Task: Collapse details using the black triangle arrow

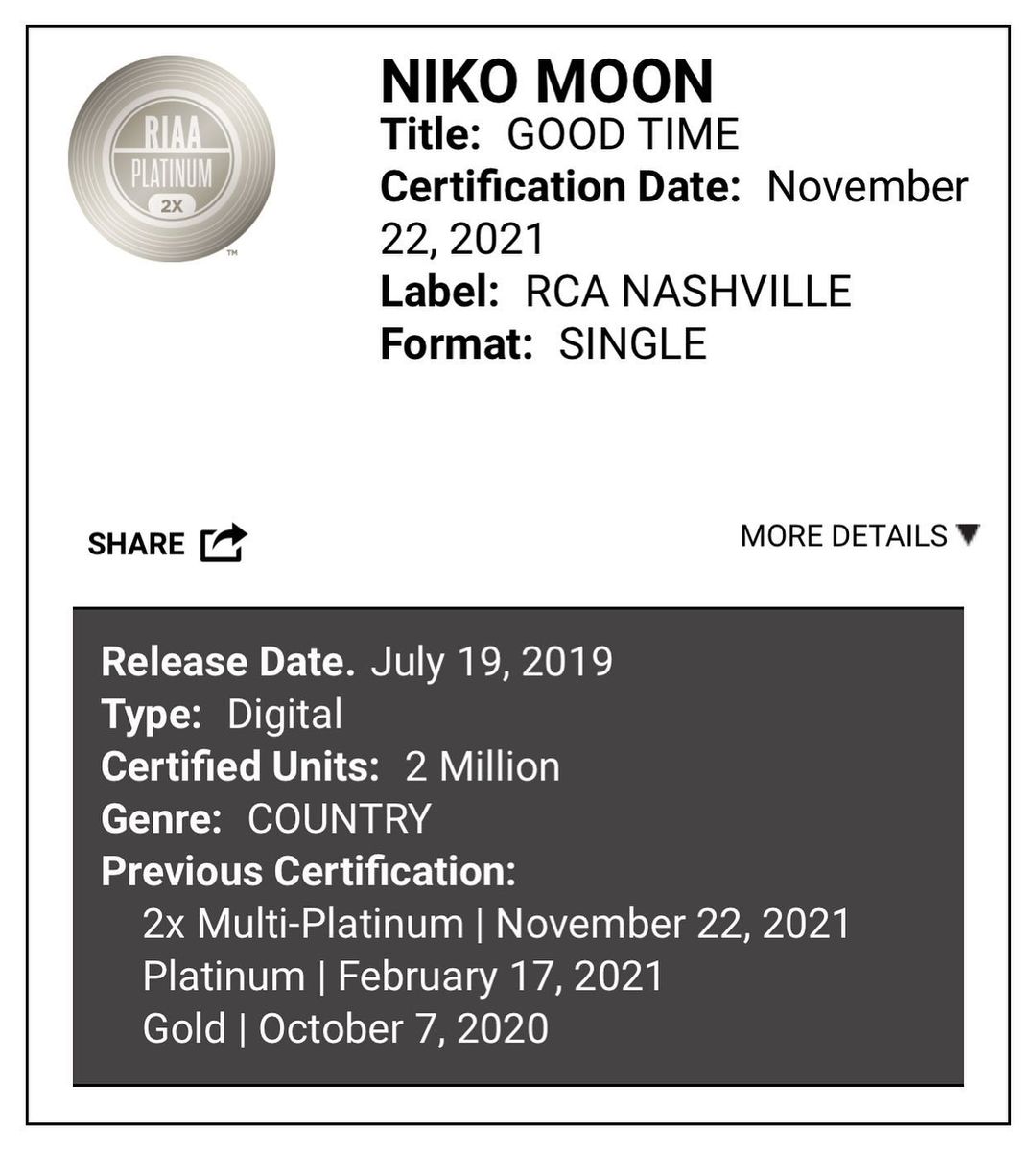Action: [x=968, y=534]
